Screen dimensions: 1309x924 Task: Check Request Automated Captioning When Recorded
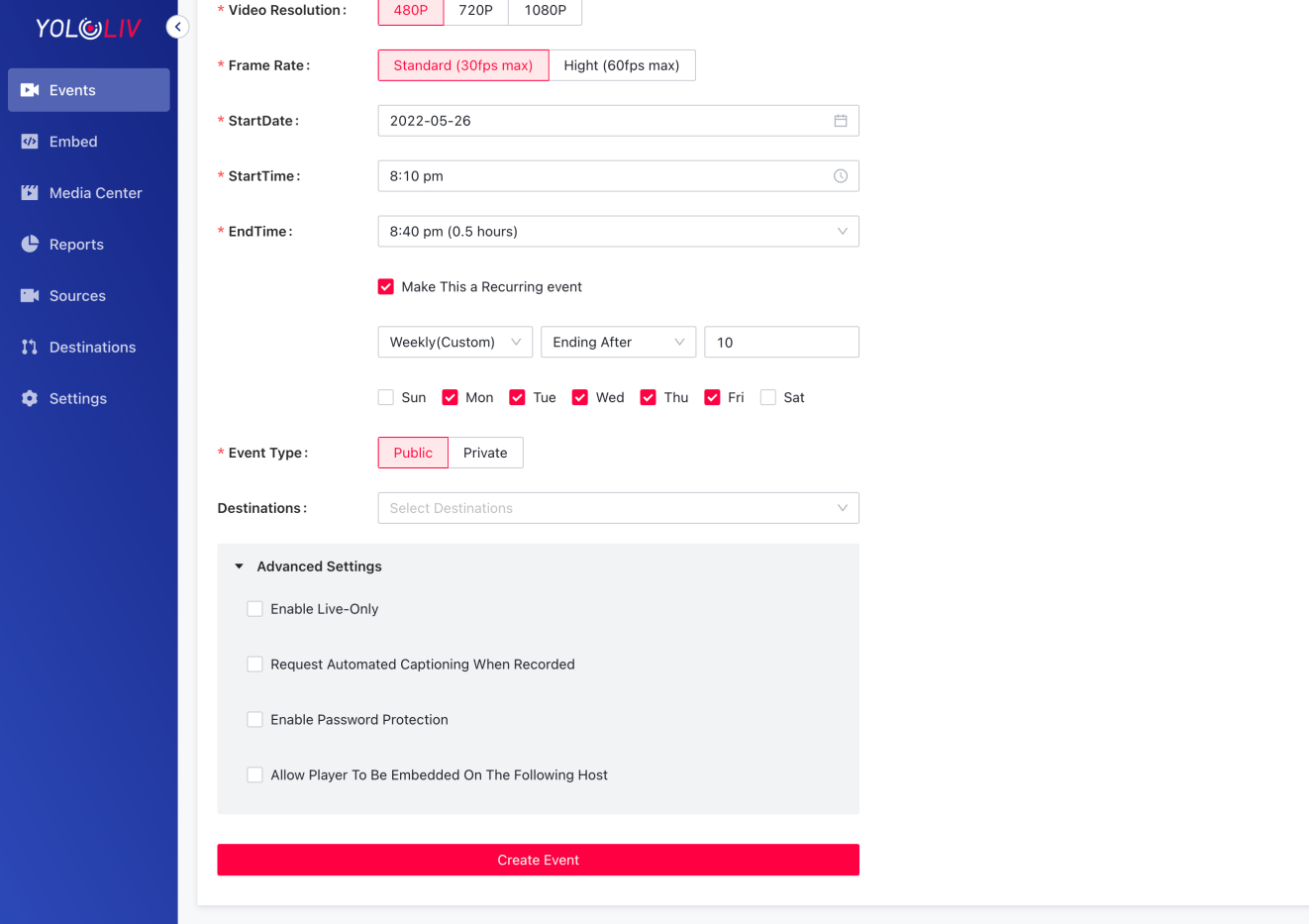coord(255,665)
